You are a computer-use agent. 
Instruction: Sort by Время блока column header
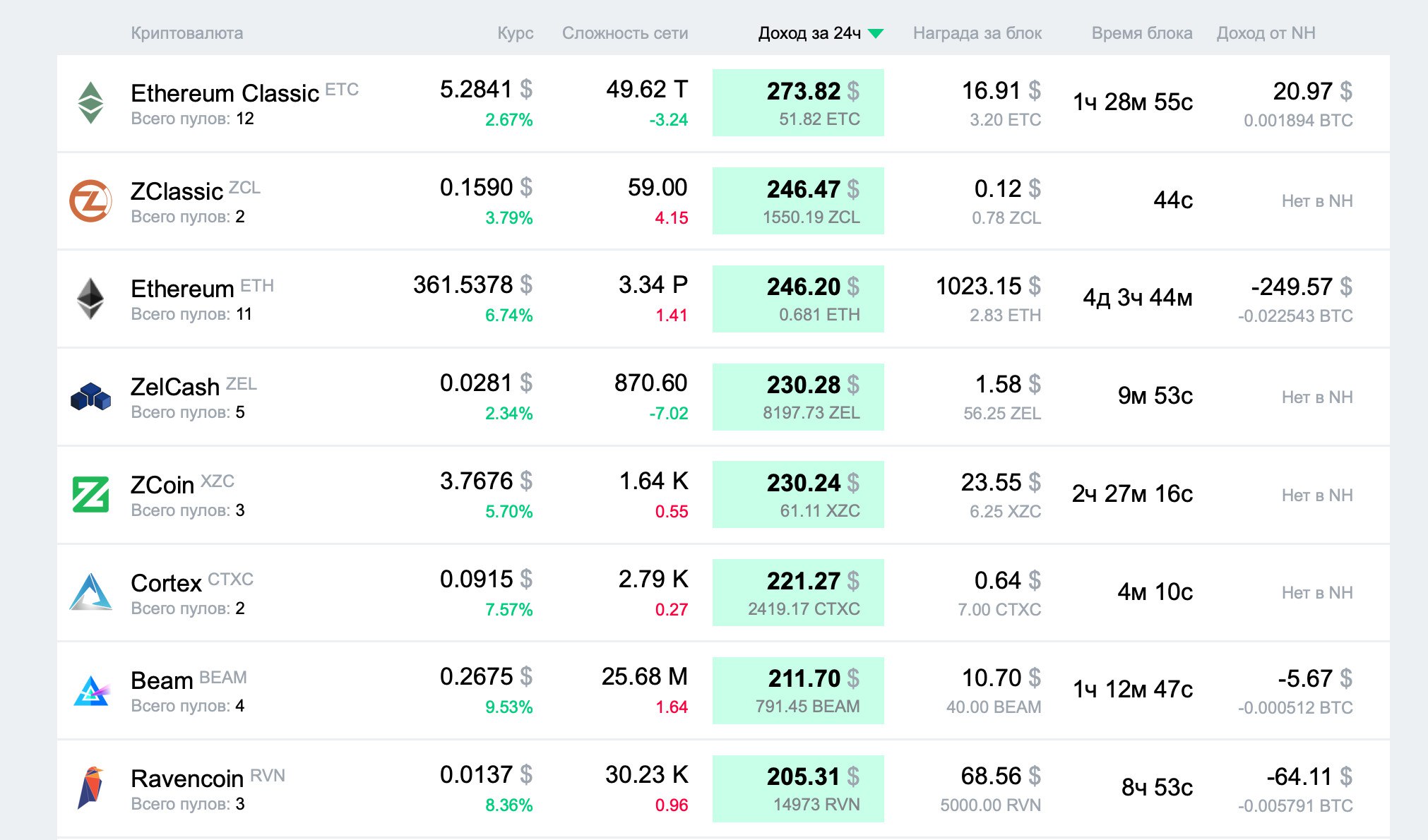pyautogui.click(x=1141, y=33)
